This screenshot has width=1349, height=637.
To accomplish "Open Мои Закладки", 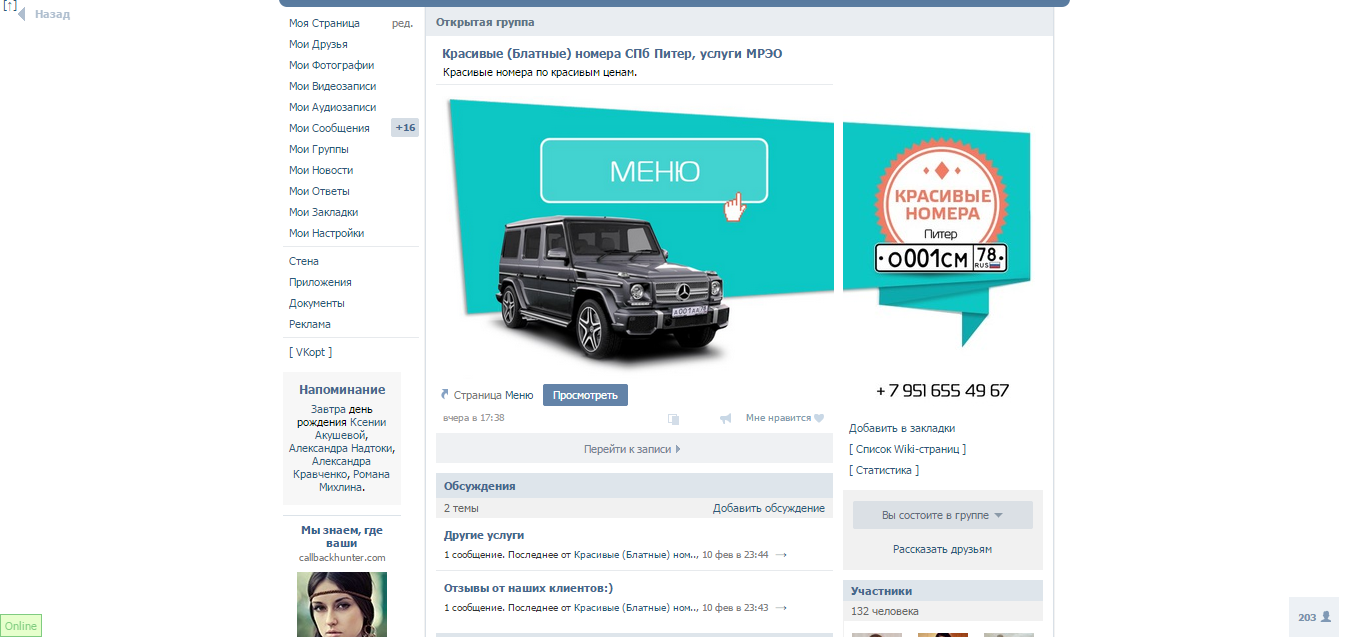I will (x=324, y=212).
